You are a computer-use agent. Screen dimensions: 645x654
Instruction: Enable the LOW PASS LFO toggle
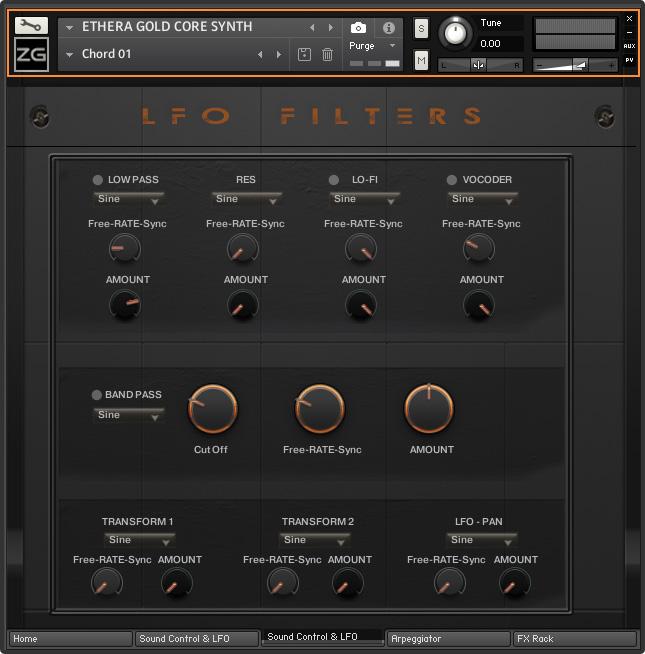[x=98, y=180]
